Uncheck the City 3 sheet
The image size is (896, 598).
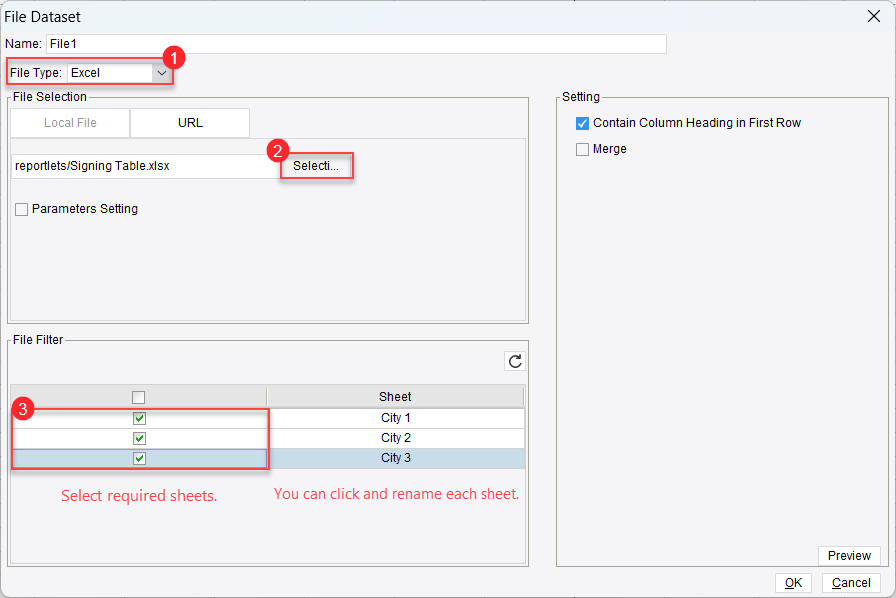138,457
